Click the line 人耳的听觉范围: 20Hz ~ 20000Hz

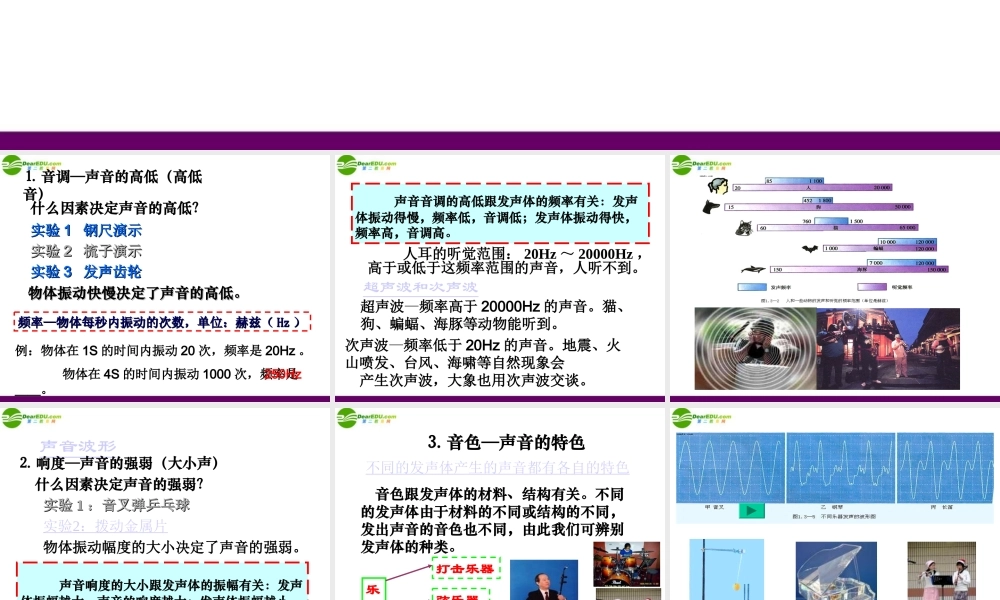point(523,254)
